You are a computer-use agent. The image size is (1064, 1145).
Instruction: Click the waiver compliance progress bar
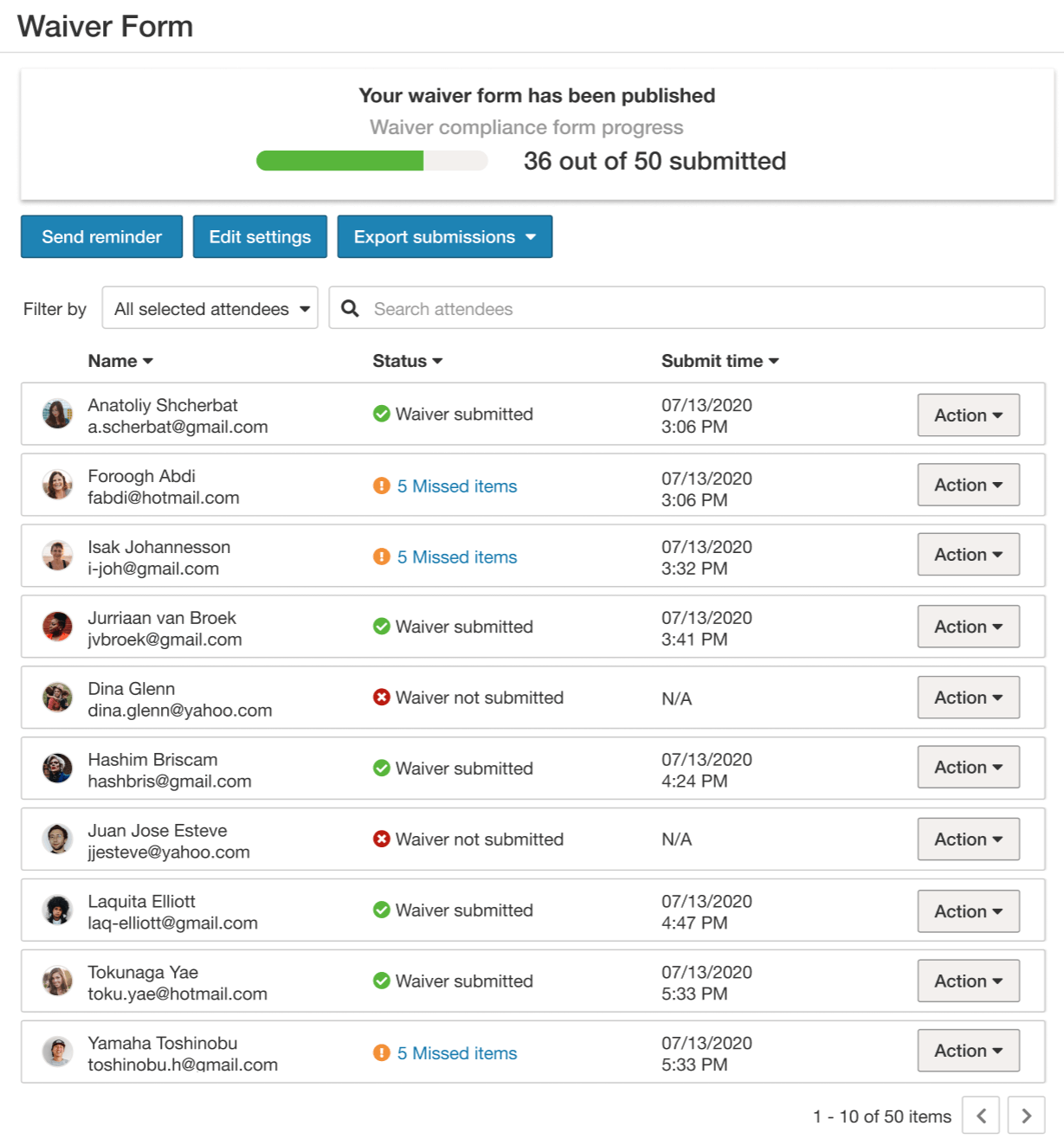(371, 161)
